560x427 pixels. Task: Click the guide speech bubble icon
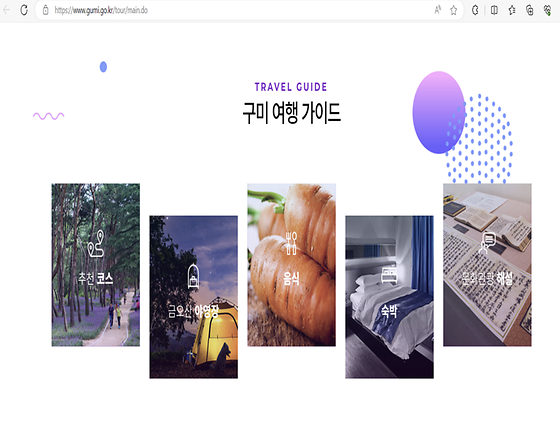pos(487,243)
